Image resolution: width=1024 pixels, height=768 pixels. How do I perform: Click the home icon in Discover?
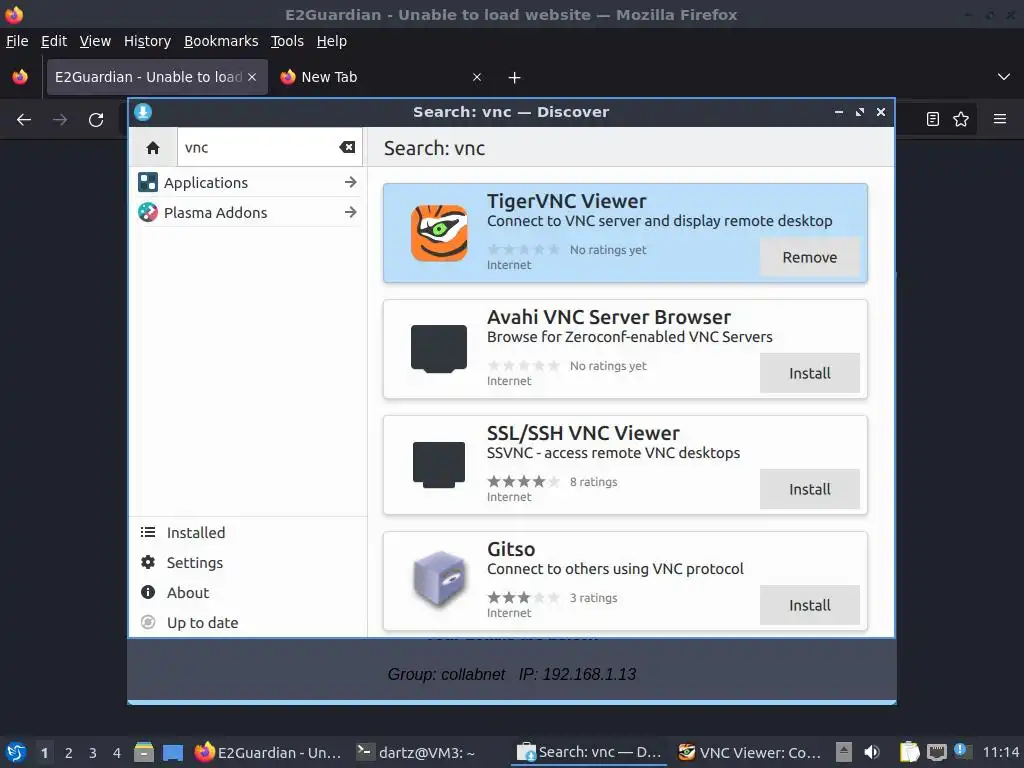pyautogui.click(x=153, y=148)
